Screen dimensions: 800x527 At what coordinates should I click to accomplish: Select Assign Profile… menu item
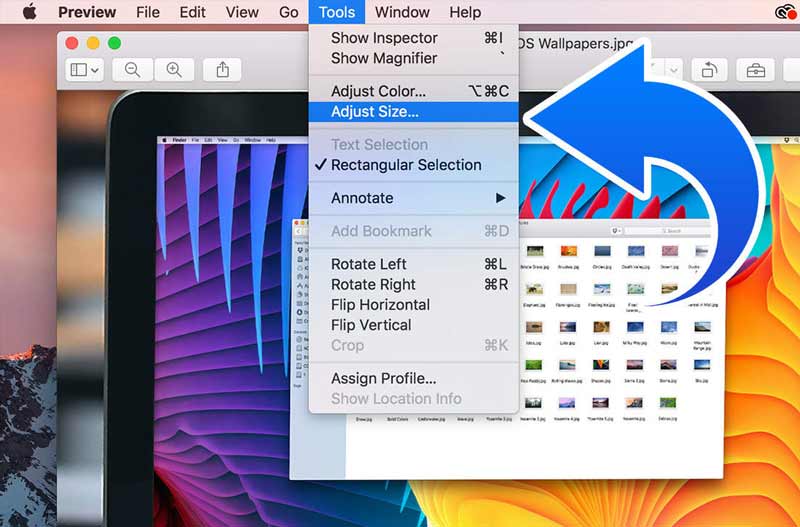pyautogui.click(x=414, y=379)
